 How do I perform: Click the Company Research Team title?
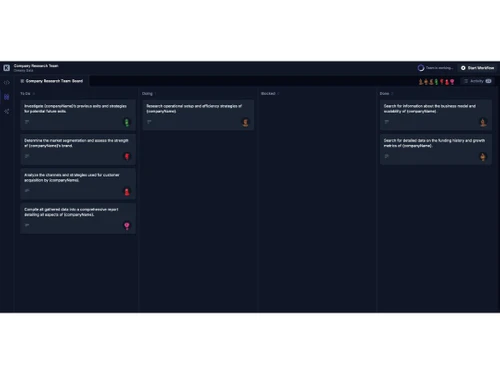pyautogui.click(x=36, y=66)
